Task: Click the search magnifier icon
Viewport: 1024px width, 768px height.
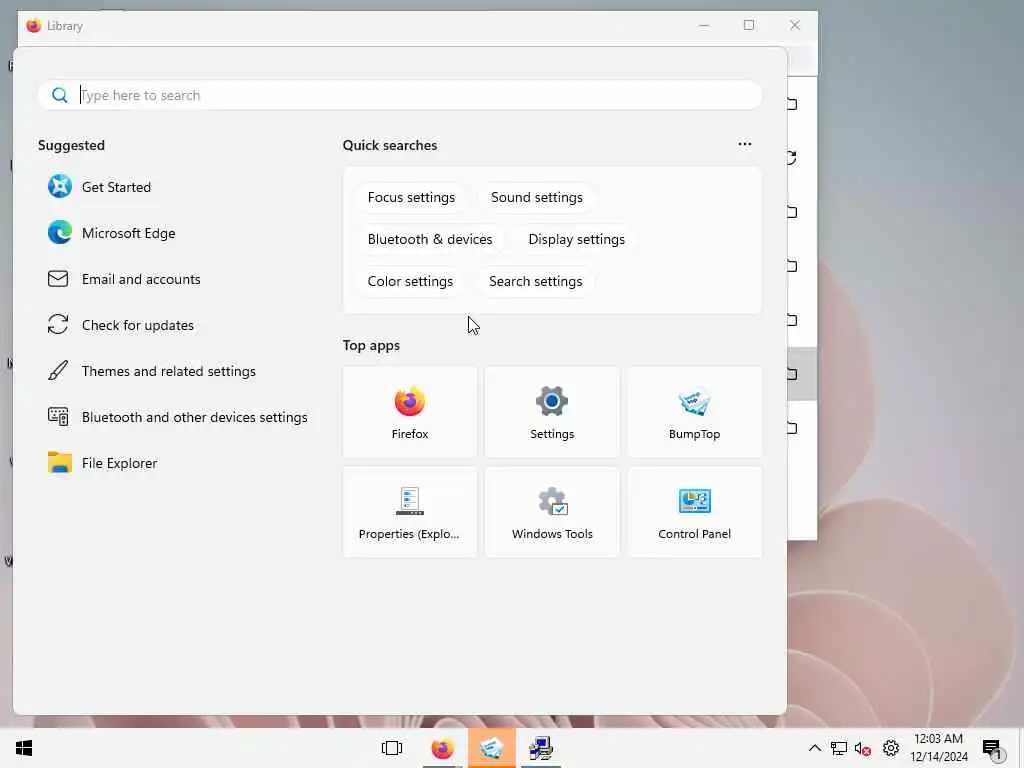Action: (x=59, y=95)
